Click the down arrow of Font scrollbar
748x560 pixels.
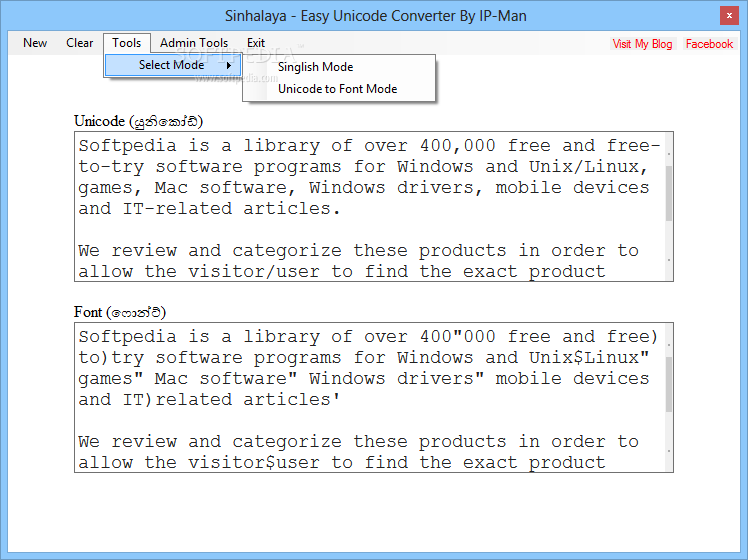point(669,451)
